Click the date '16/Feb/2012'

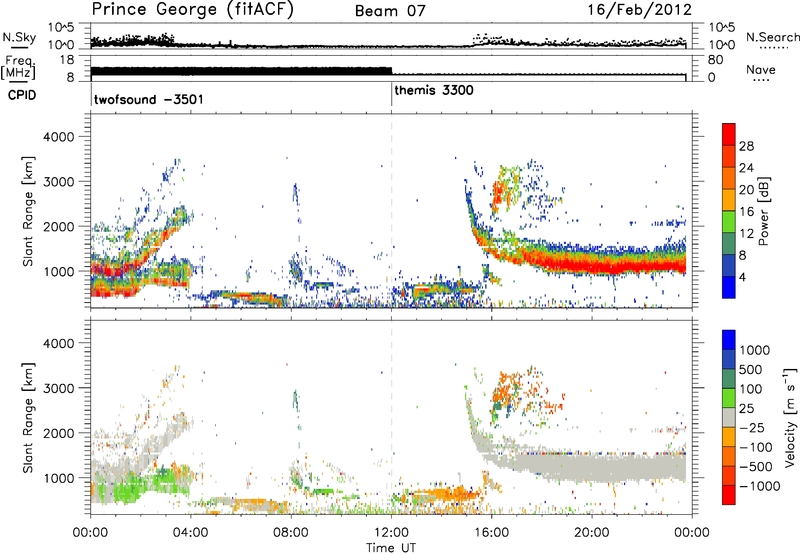pyautogui.click(x=639, y=10)
